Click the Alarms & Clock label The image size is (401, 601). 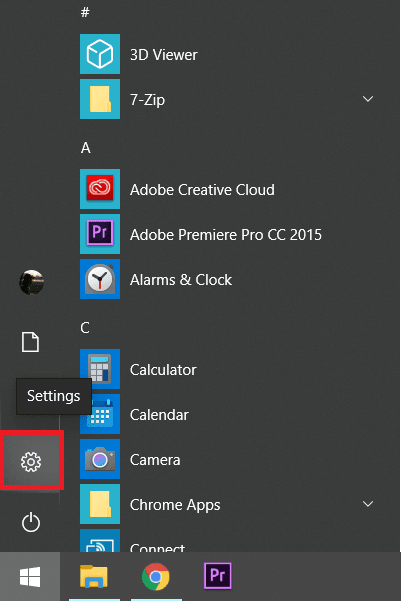point(181,280)
